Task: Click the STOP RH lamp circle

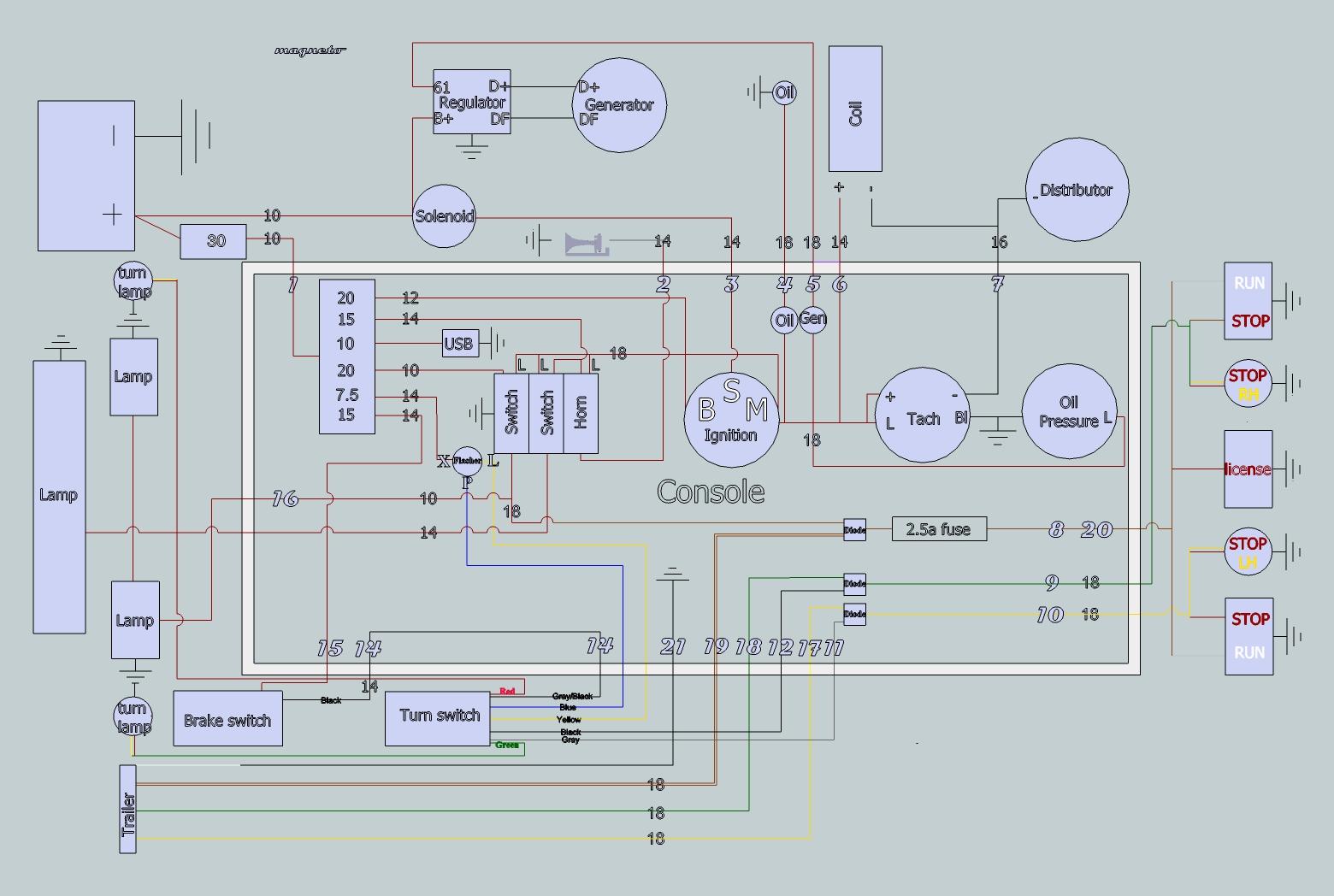Action: coord(1248,383)
